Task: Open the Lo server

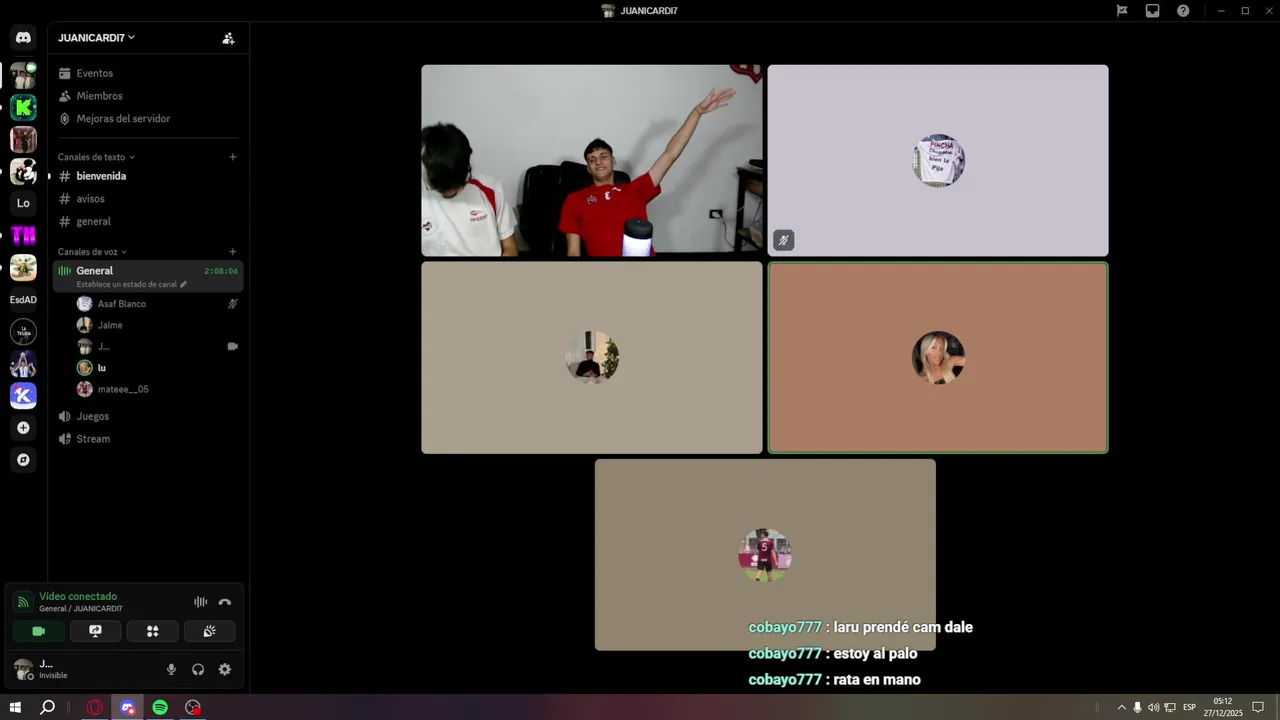Action: [x=23, y=203]
